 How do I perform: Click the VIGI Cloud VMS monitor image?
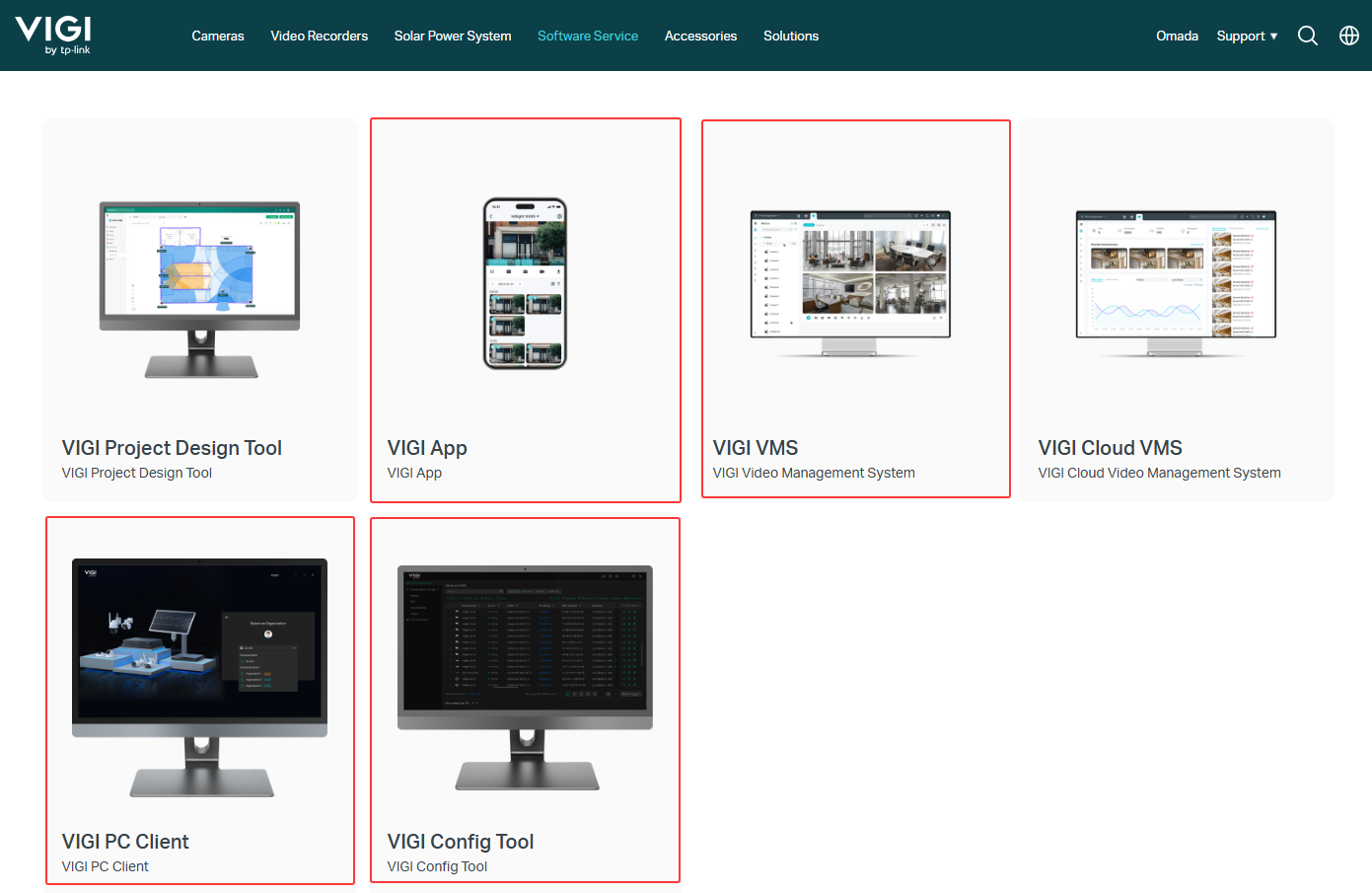tap(1176, 284)
